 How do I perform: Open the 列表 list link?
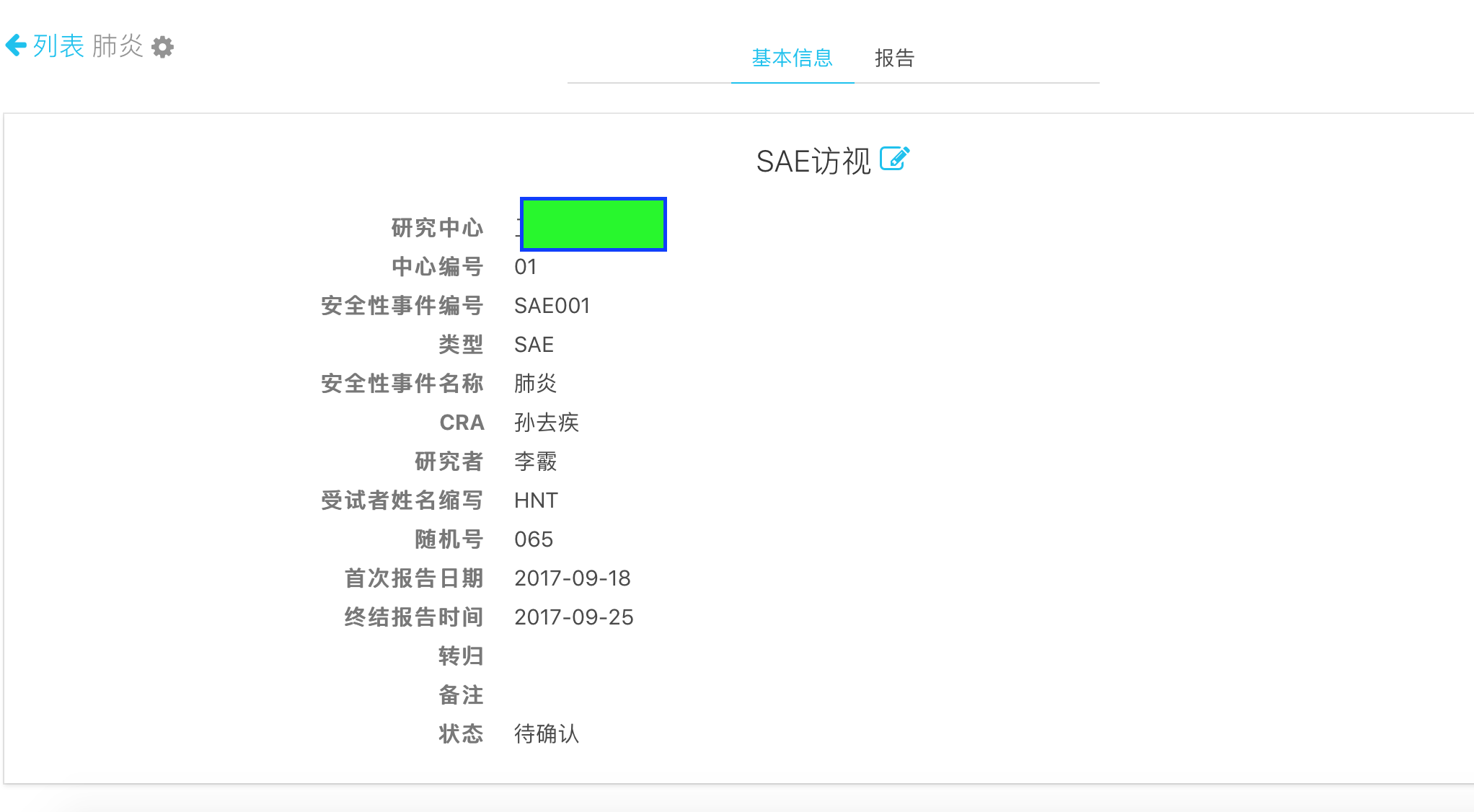[x=58, y=46]
